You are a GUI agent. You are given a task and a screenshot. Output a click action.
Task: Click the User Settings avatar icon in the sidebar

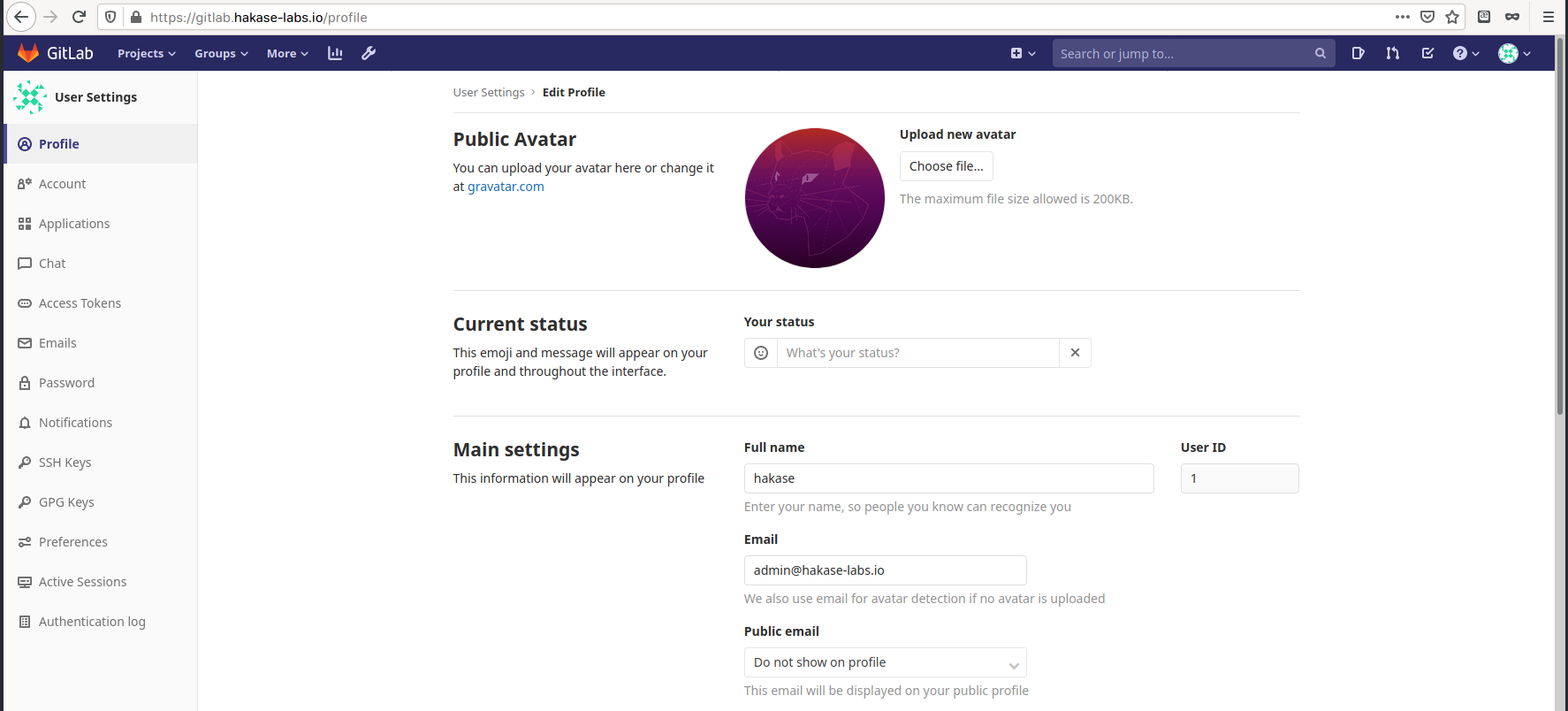pyautogui.click(x=30, y=97)
